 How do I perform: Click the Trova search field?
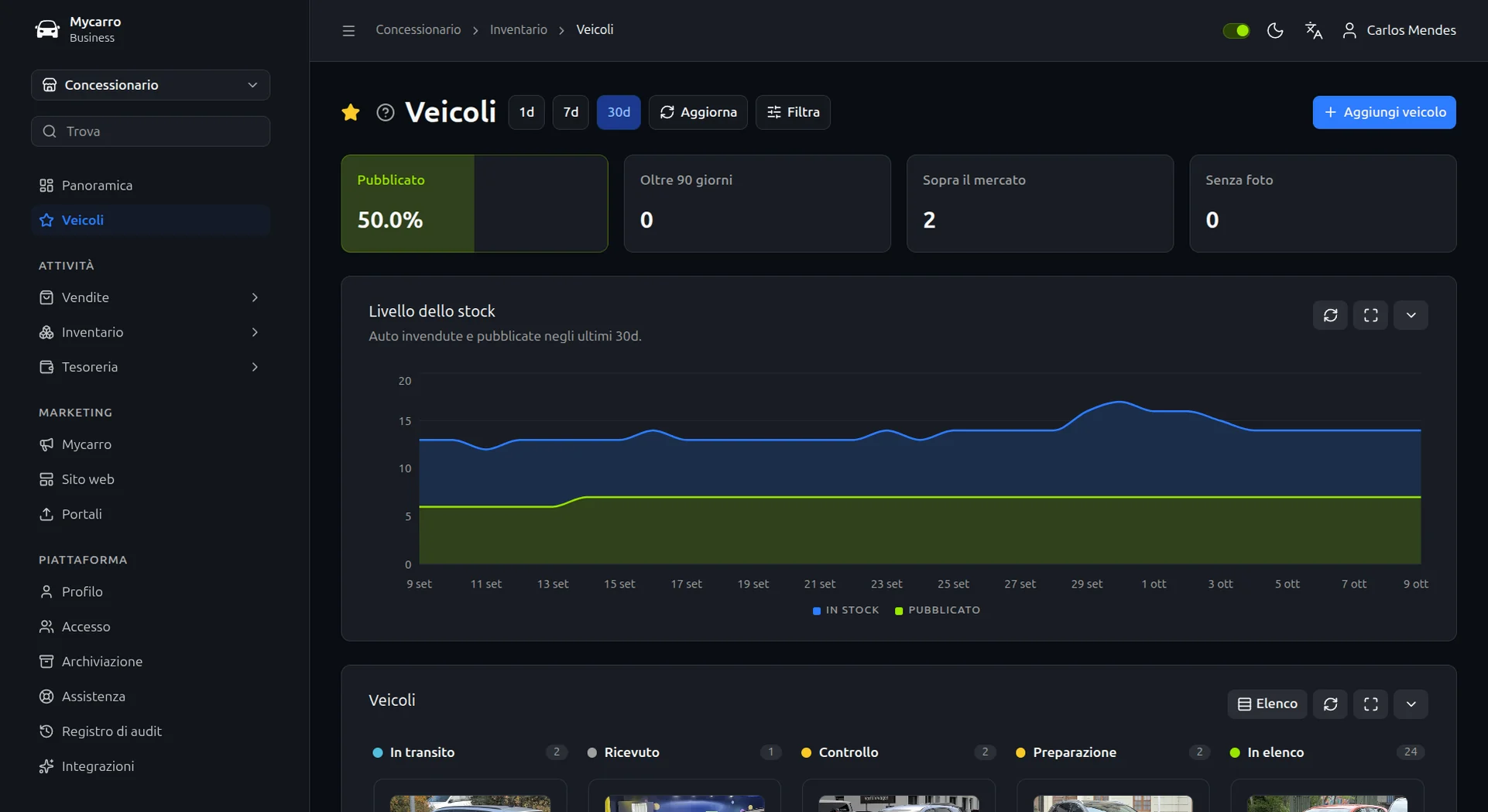[x=150, y=132]
